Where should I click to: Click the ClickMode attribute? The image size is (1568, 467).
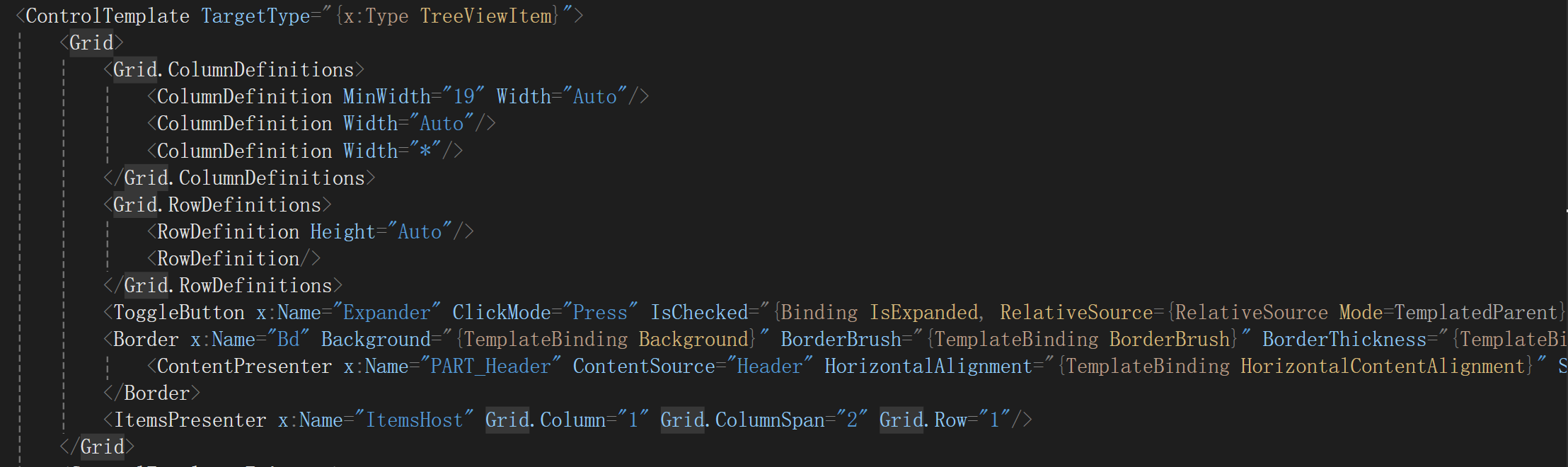pos(502,313)
